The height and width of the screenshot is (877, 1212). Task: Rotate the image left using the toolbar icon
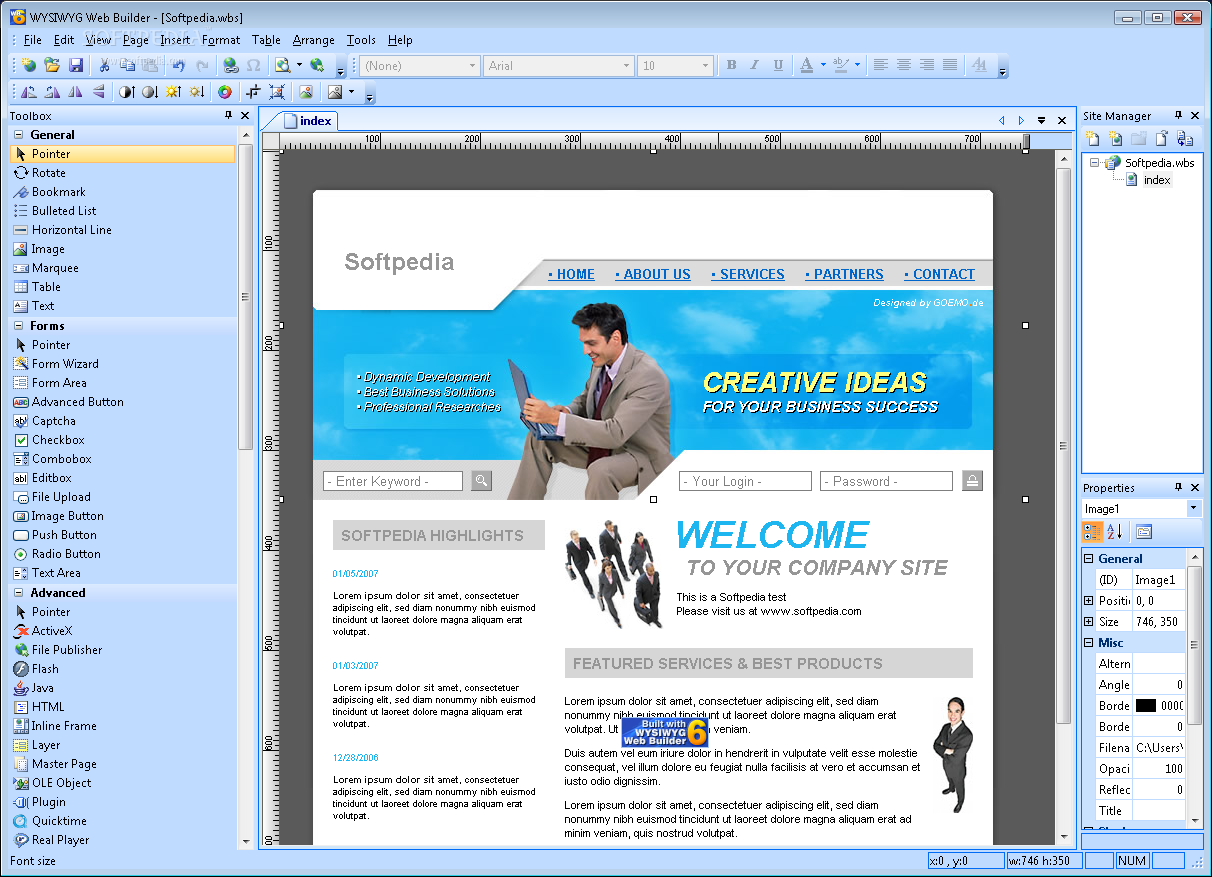[28, 92]
